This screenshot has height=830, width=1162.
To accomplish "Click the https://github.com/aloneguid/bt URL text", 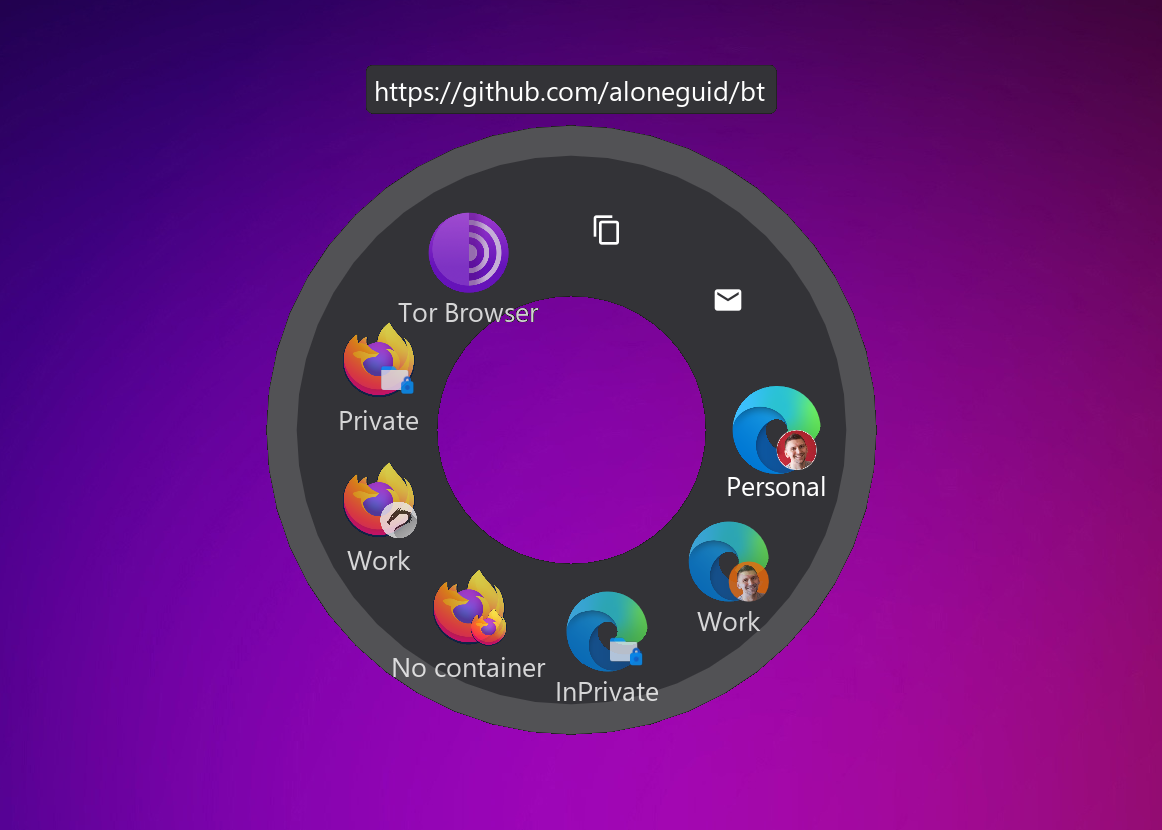I will (x=570, y=91).
